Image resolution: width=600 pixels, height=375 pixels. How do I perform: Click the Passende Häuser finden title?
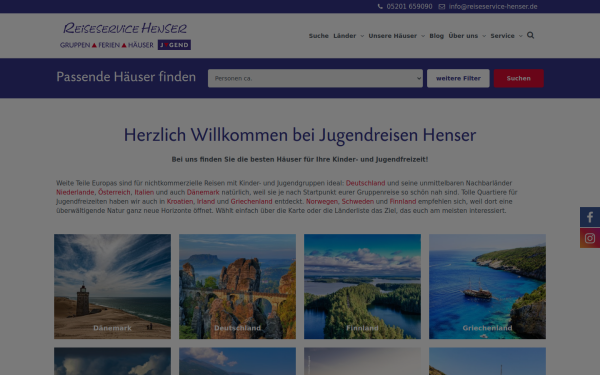(x=126, y=77)
